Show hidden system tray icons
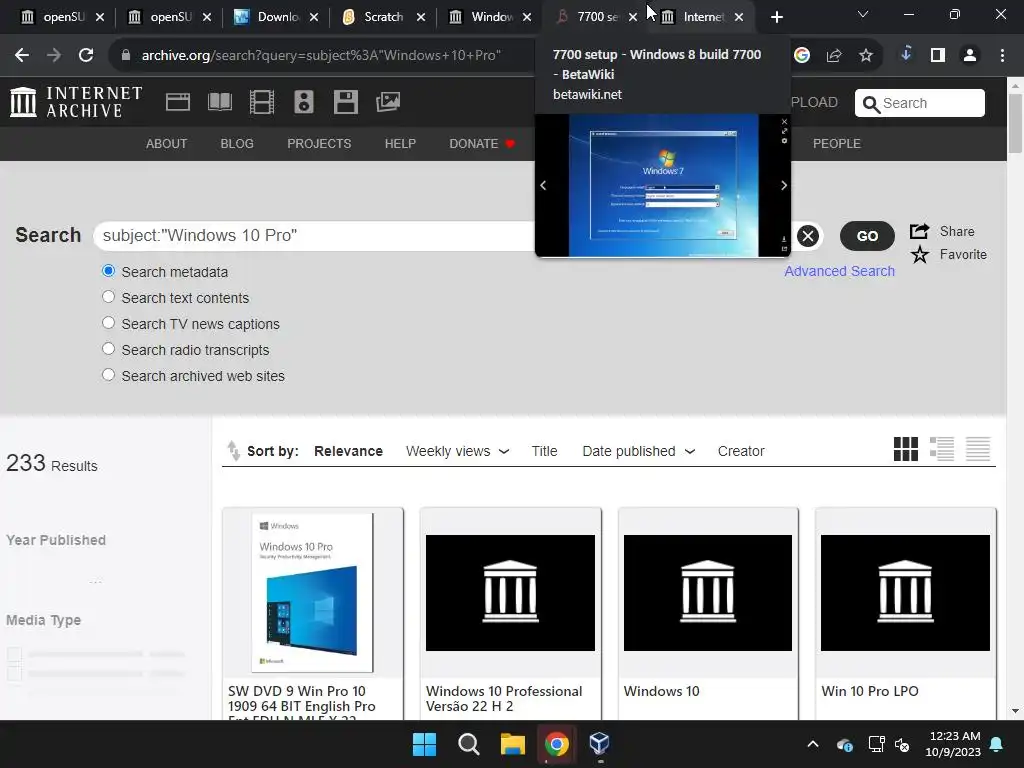Screen dimensions: 1024x768 (813, 744)
